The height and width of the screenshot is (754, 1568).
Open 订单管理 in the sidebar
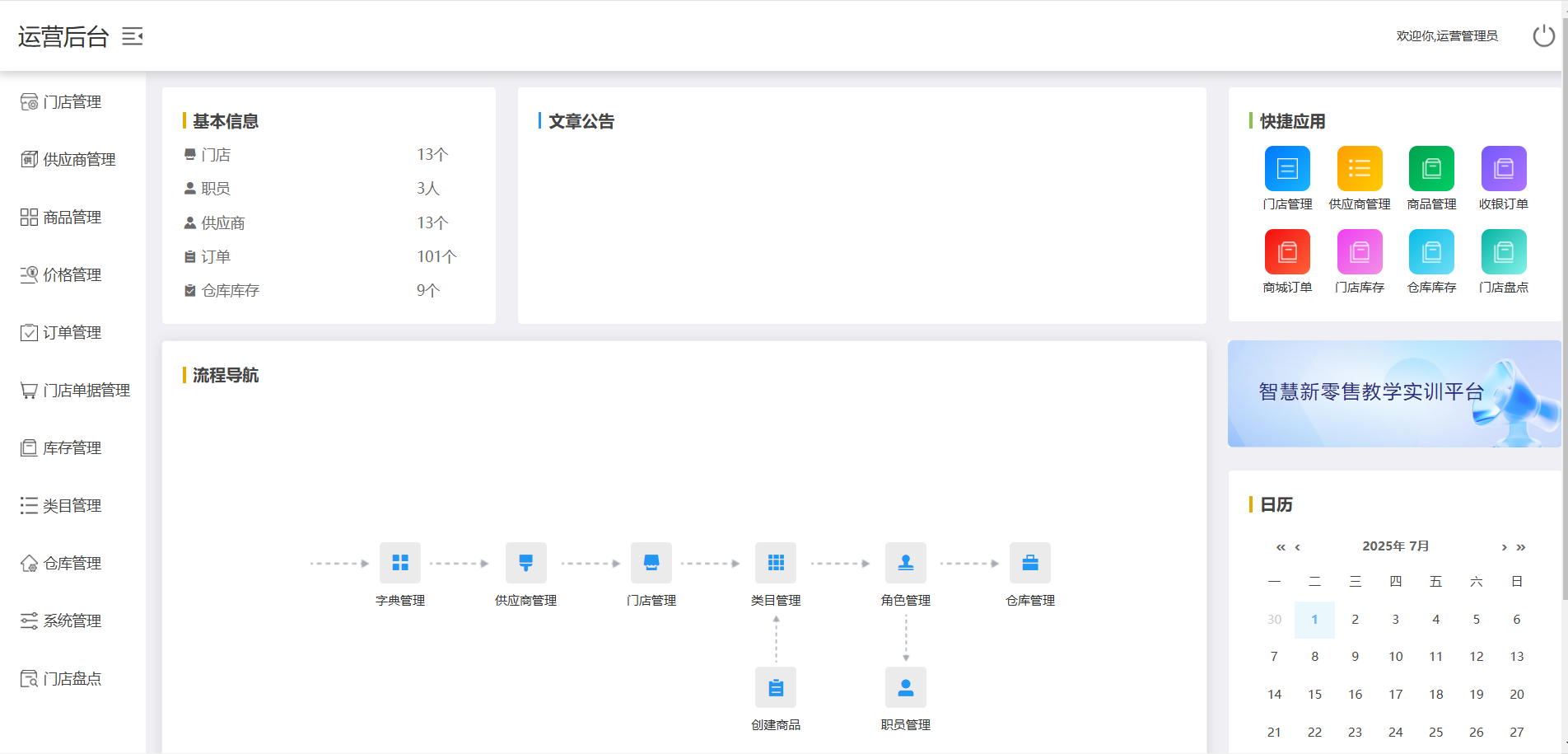click(72, 333)
